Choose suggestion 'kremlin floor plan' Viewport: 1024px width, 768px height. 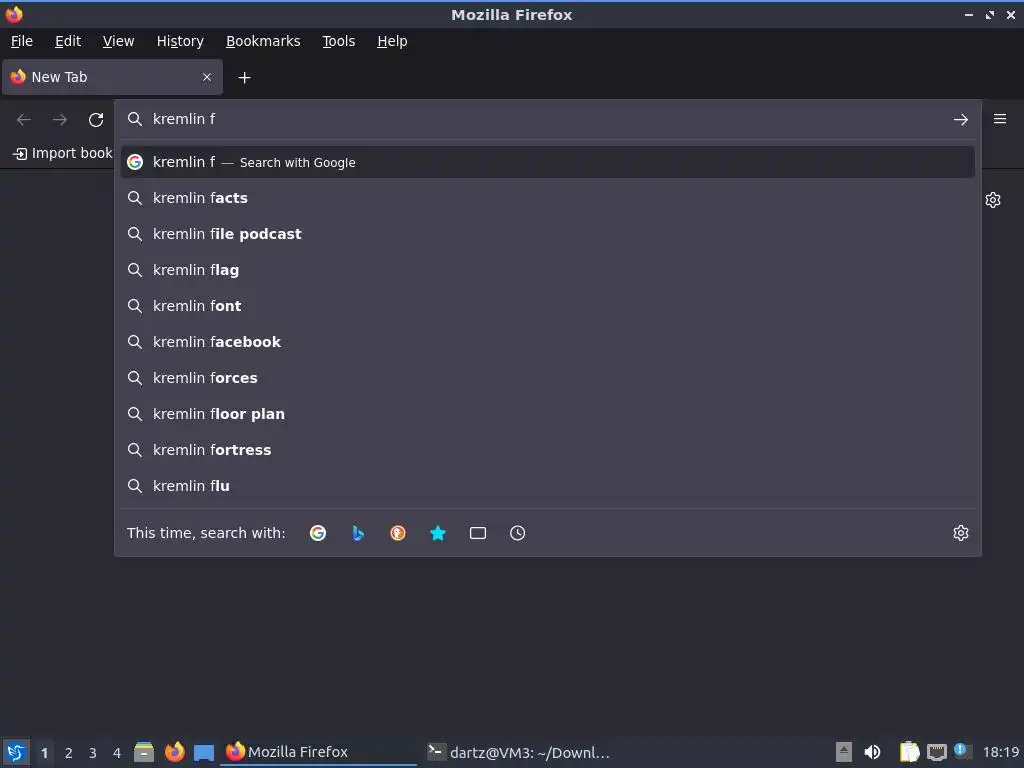click(x=547, y=414)
